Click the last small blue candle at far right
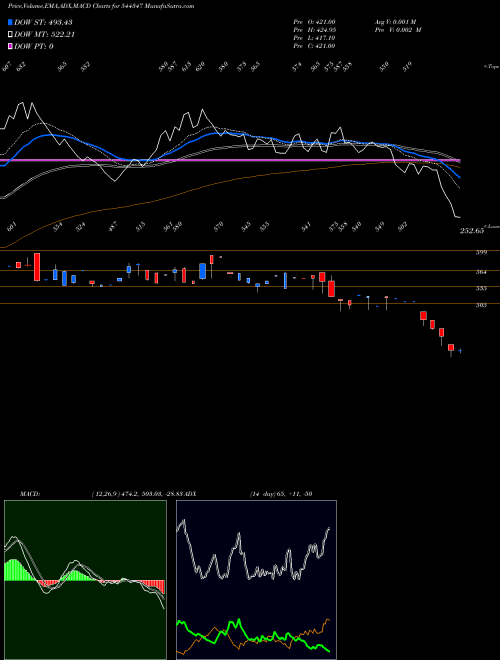This screenshot has width=500, height=660. coord(460,350)
